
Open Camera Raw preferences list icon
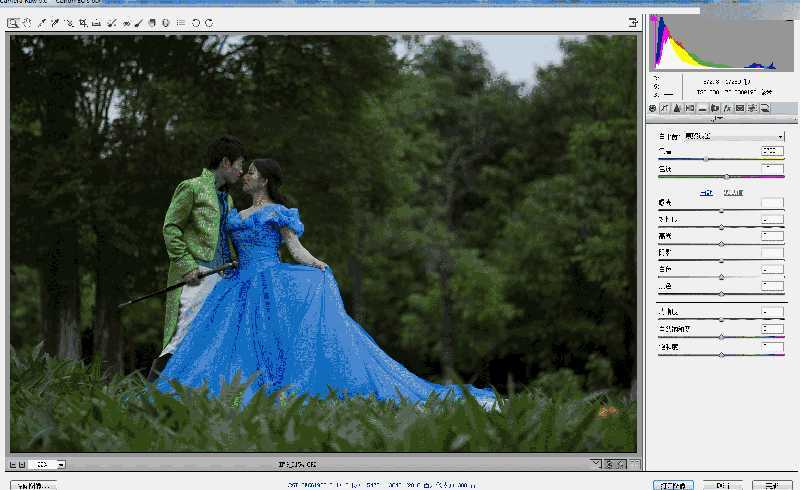[x=181, y=23]
